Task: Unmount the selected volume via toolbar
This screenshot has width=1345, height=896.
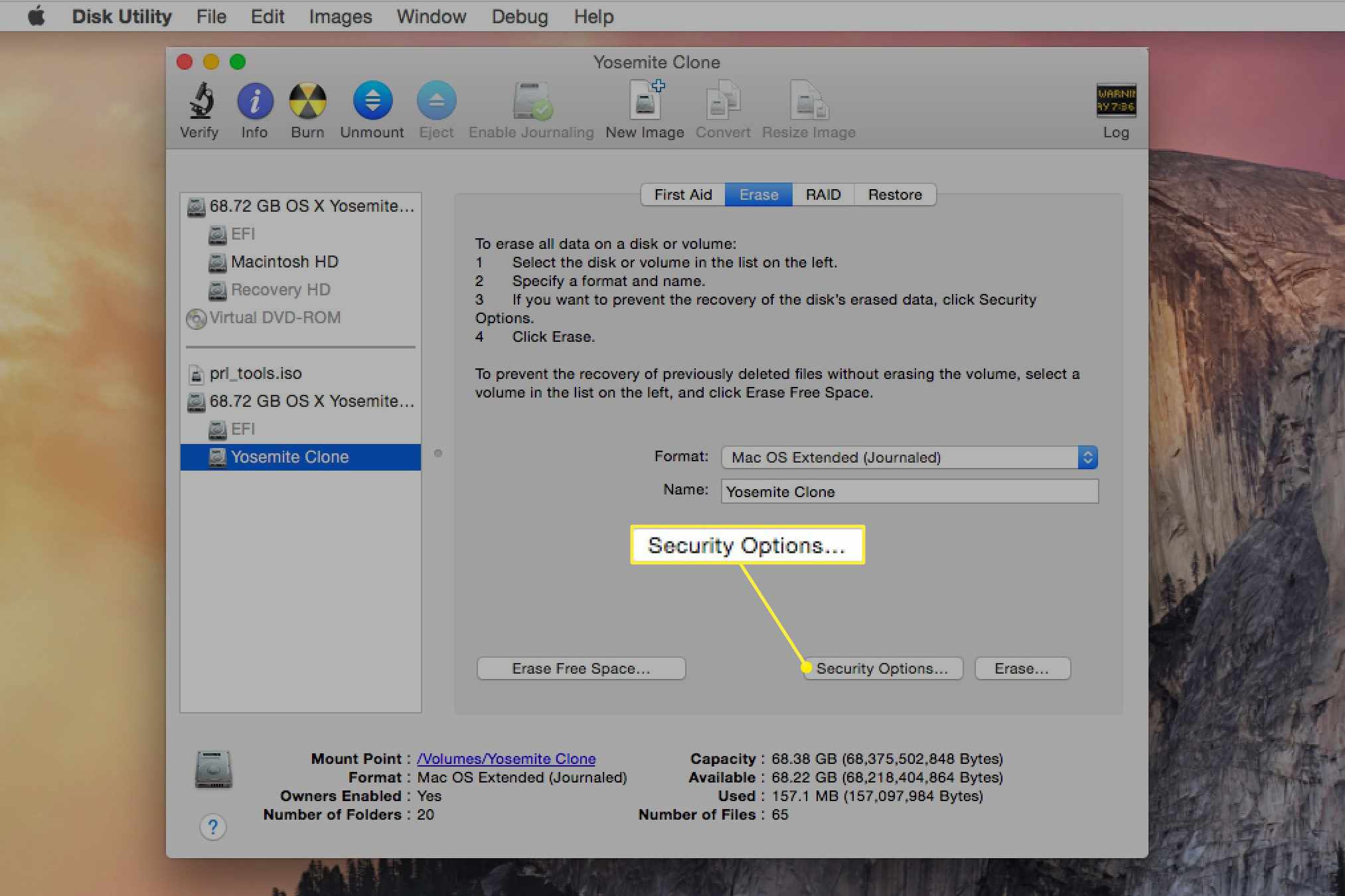Action: tap(372, 101)
